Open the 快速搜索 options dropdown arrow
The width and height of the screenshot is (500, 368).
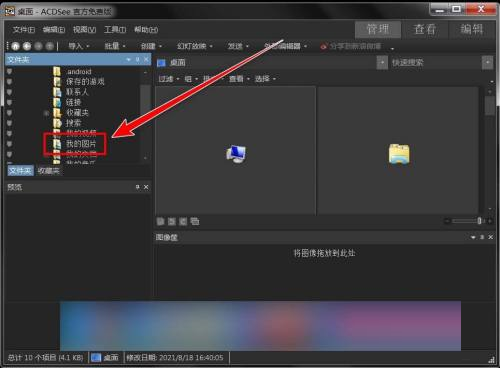tap(487, 62)
